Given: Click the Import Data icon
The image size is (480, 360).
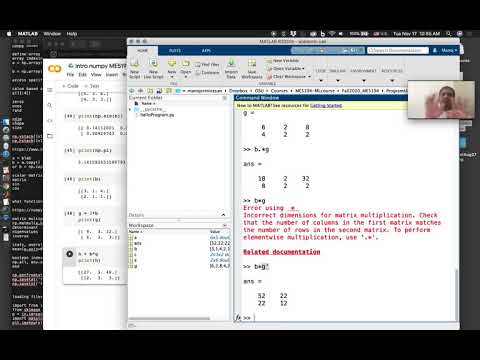Looking at the screenshot, I should [x=231, y=64].
